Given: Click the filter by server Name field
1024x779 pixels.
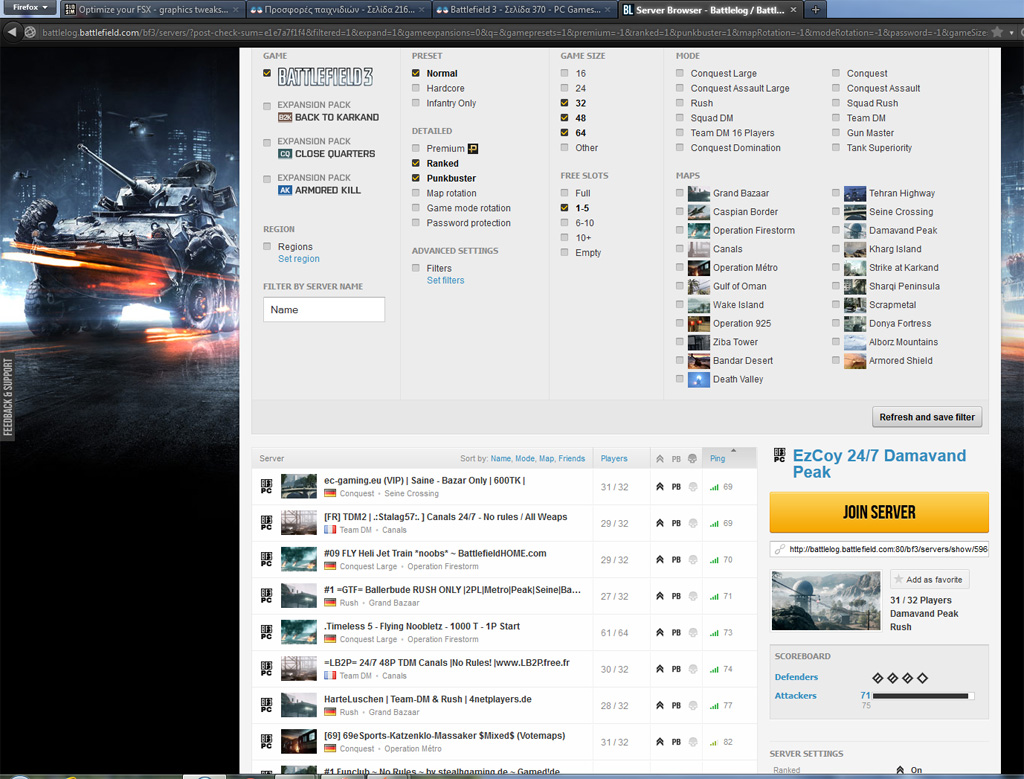Looking at the screenshot, I should click(324, 310).
